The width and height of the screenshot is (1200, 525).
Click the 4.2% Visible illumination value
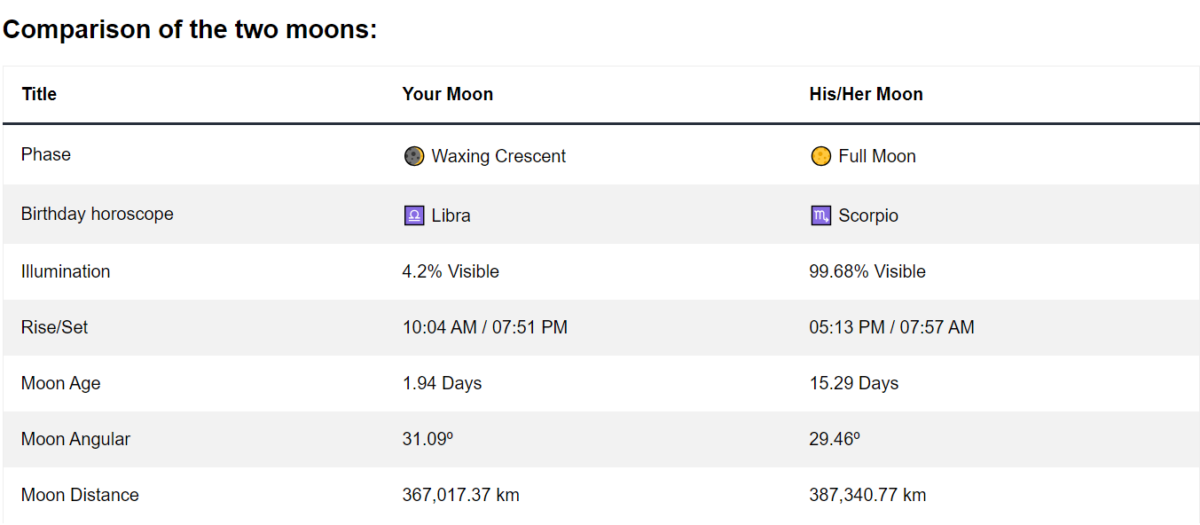point(450,271)
